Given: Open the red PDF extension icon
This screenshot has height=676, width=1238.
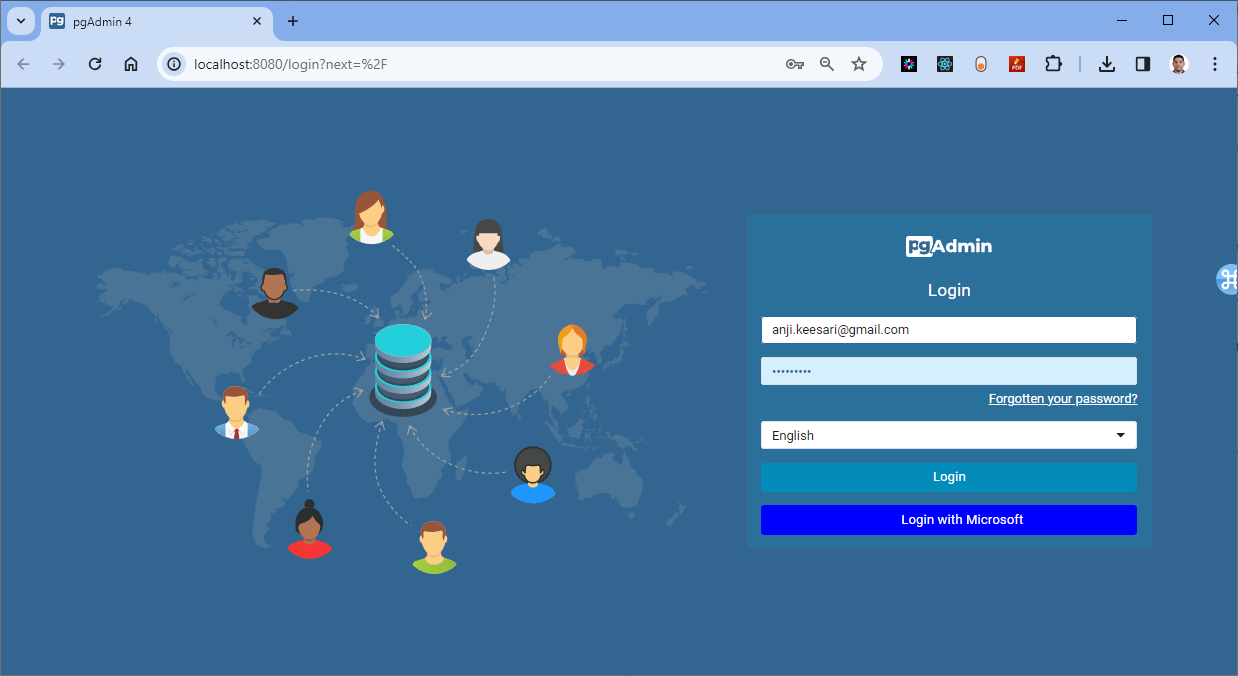Looking at the screenshot, I should coord(1017,64).
